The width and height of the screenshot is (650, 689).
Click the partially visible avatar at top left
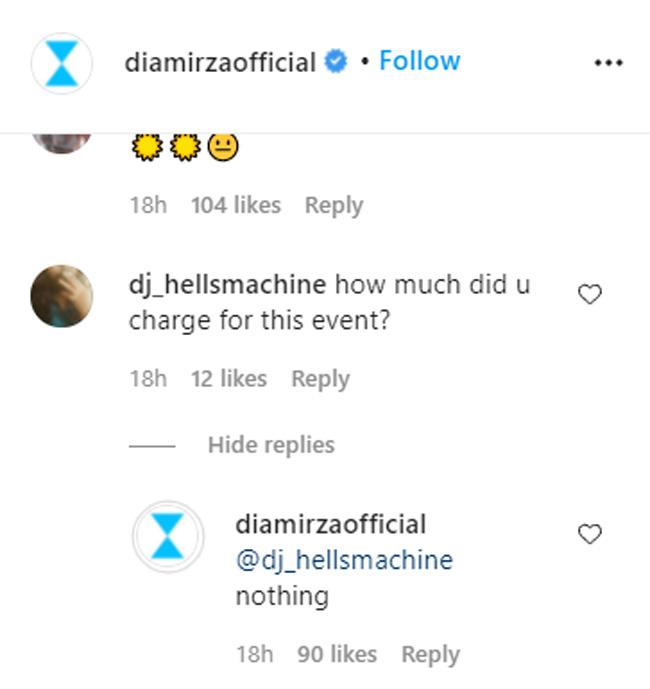point(62,142)
